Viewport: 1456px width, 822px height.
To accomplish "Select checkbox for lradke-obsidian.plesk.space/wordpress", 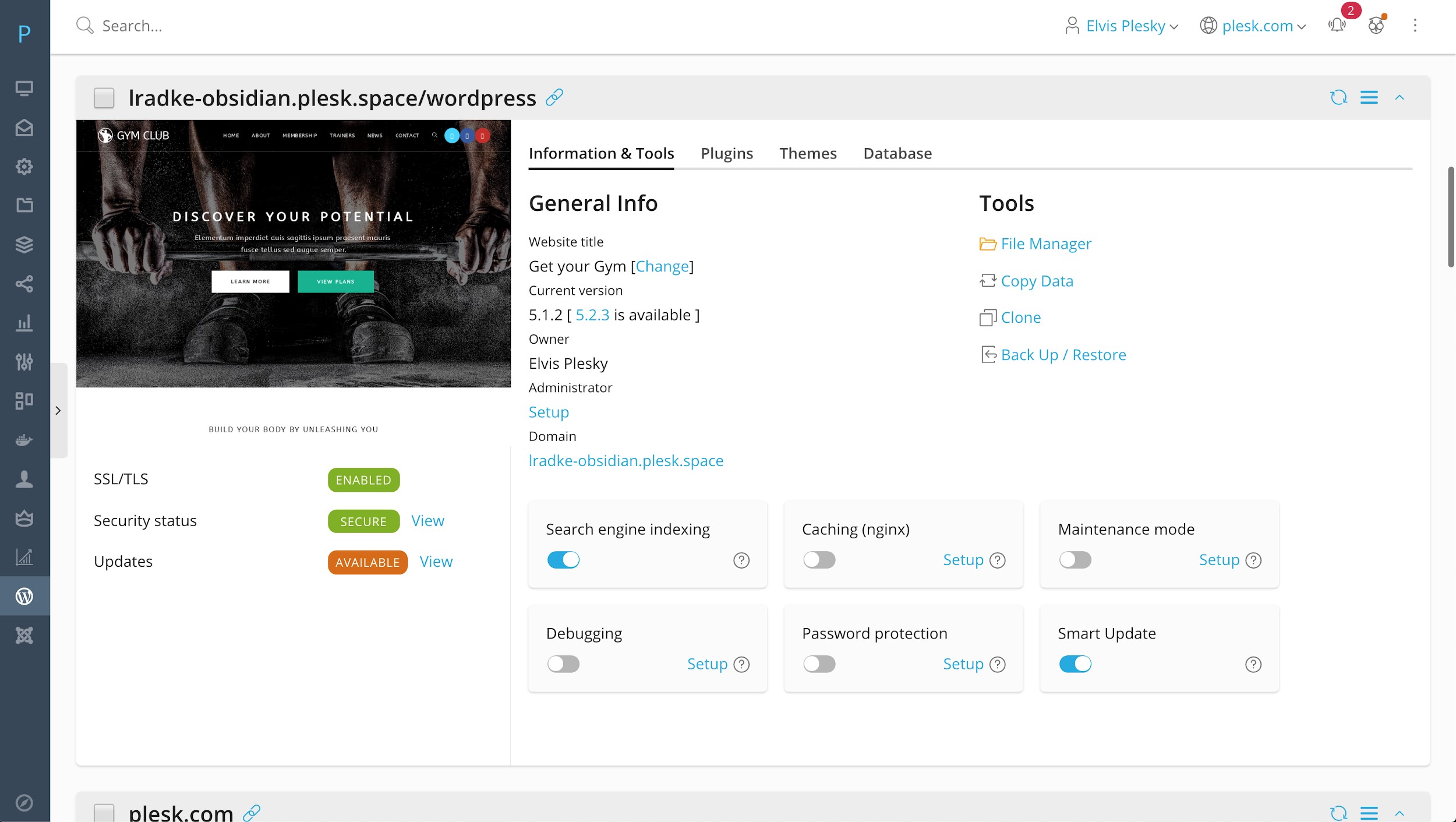I will point(104,98).
